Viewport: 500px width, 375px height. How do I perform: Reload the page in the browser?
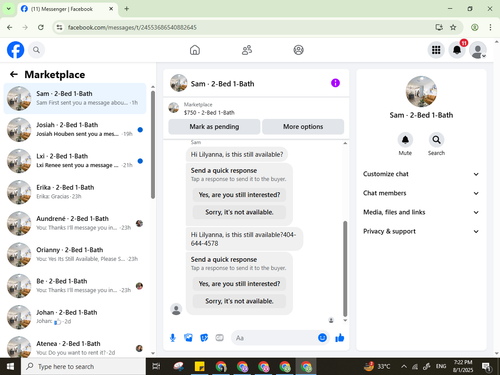(x=41, y=27)
